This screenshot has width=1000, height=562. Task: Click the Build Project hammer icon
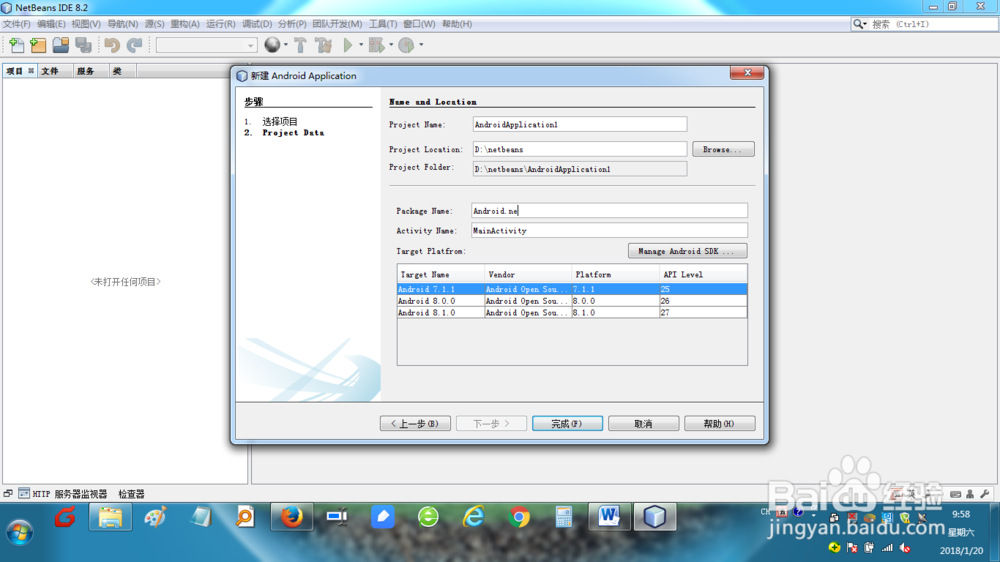[x=300, y=45]
